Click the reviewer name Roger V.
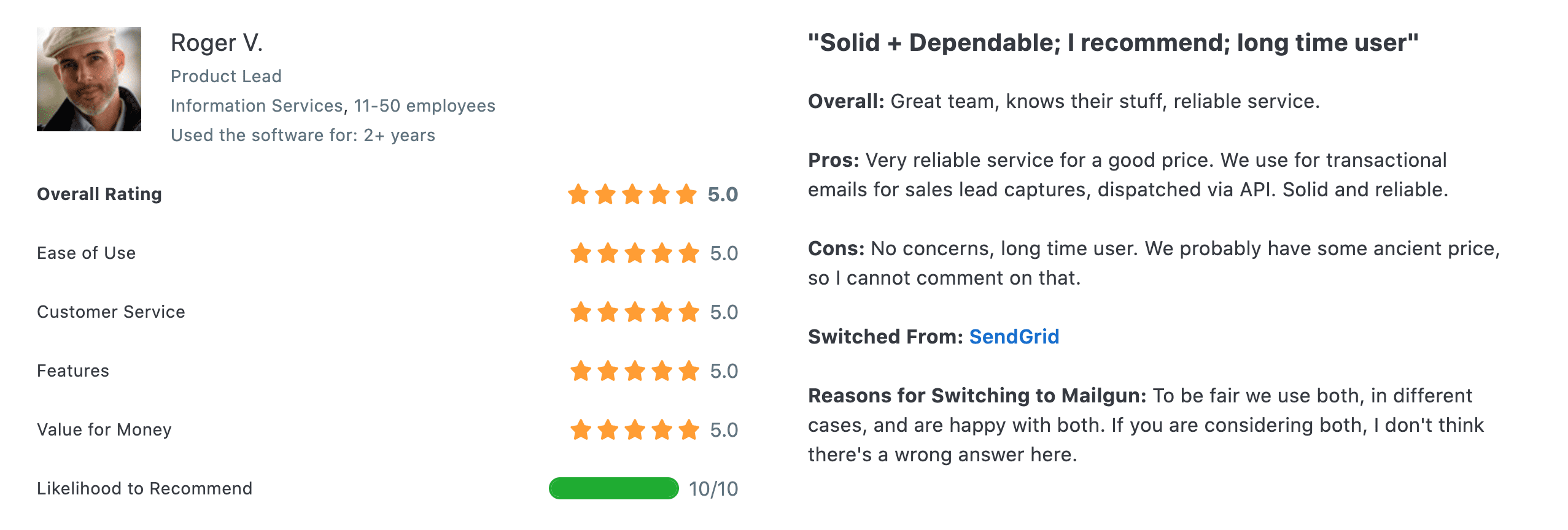This screenshot has height=530, width=1568. click(x=217, y=43)
